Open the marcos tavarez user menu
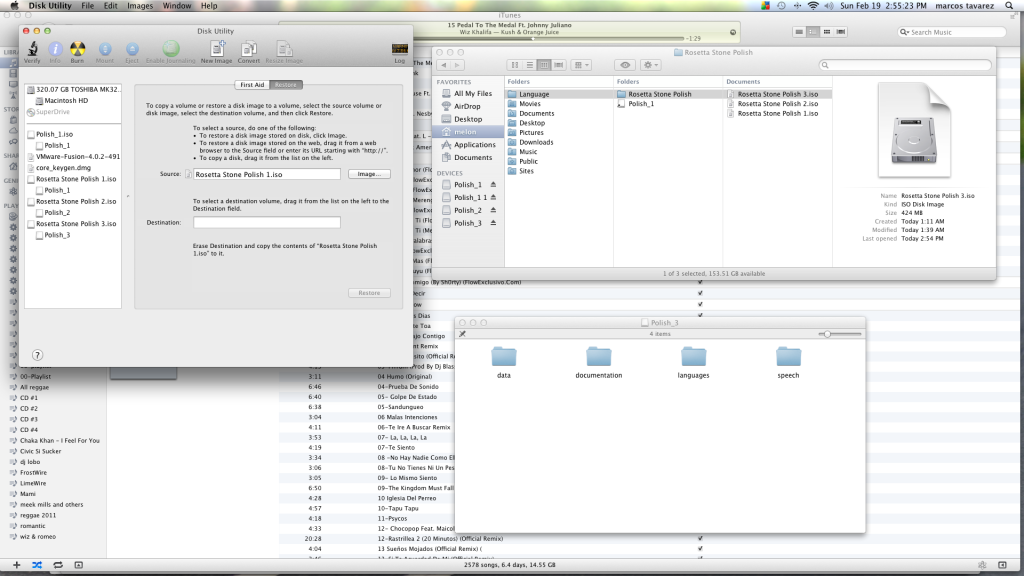The image size is (1024, 576). click(x=965, y=6)
